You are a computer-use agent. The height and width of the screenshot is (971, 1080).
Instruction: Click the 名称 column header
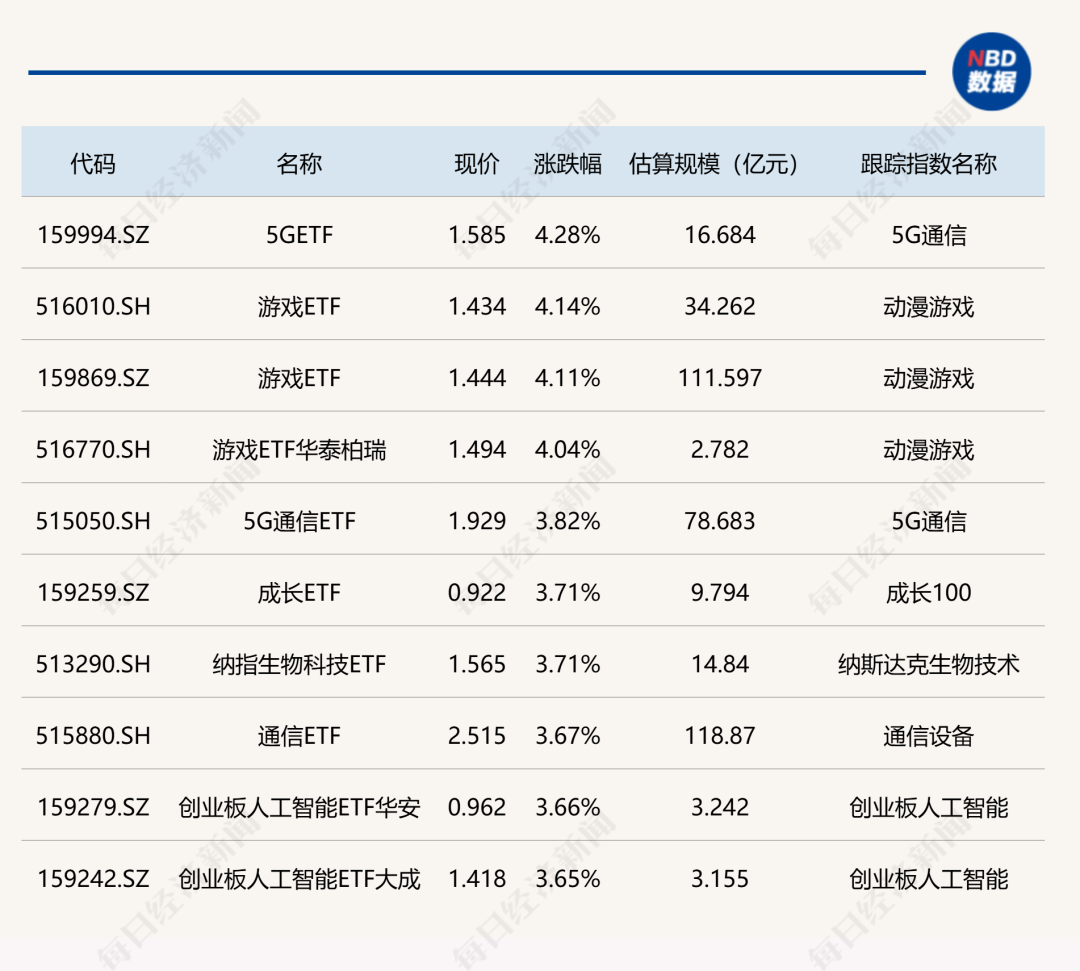point(299,164)
